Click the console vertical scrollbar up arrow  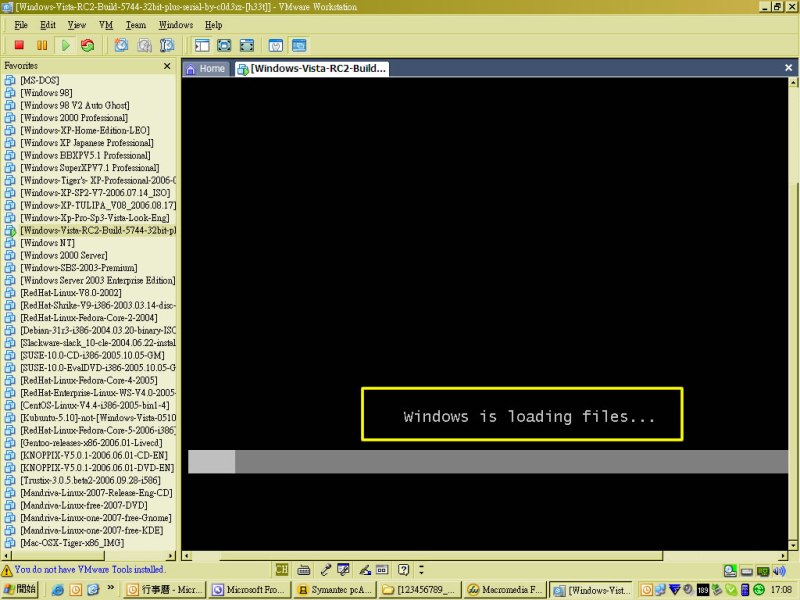793,82
